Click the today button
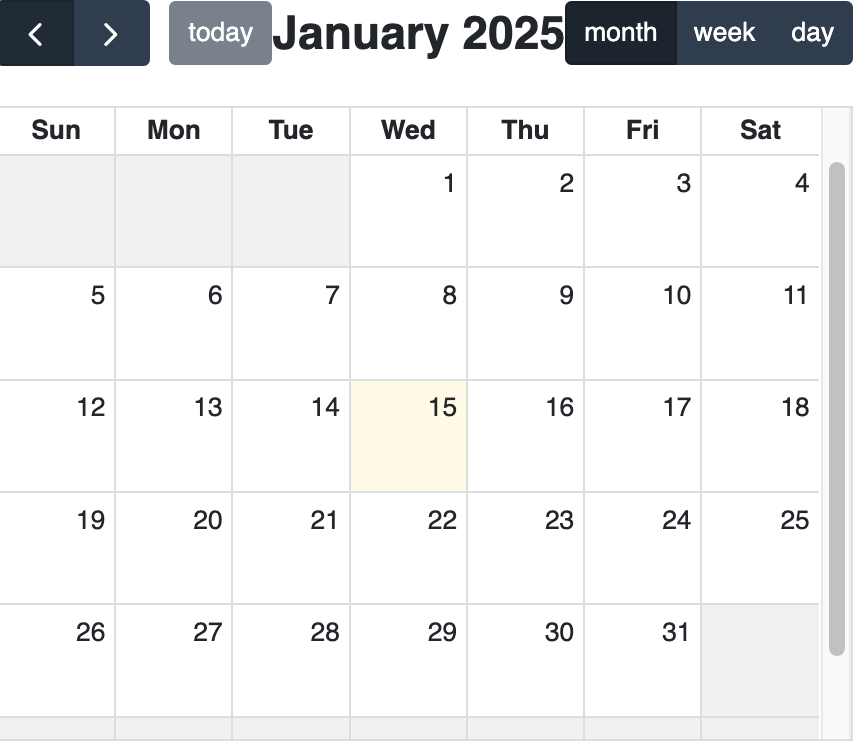Viewport: 854px width, 746px height. click(x=220, y=33)
